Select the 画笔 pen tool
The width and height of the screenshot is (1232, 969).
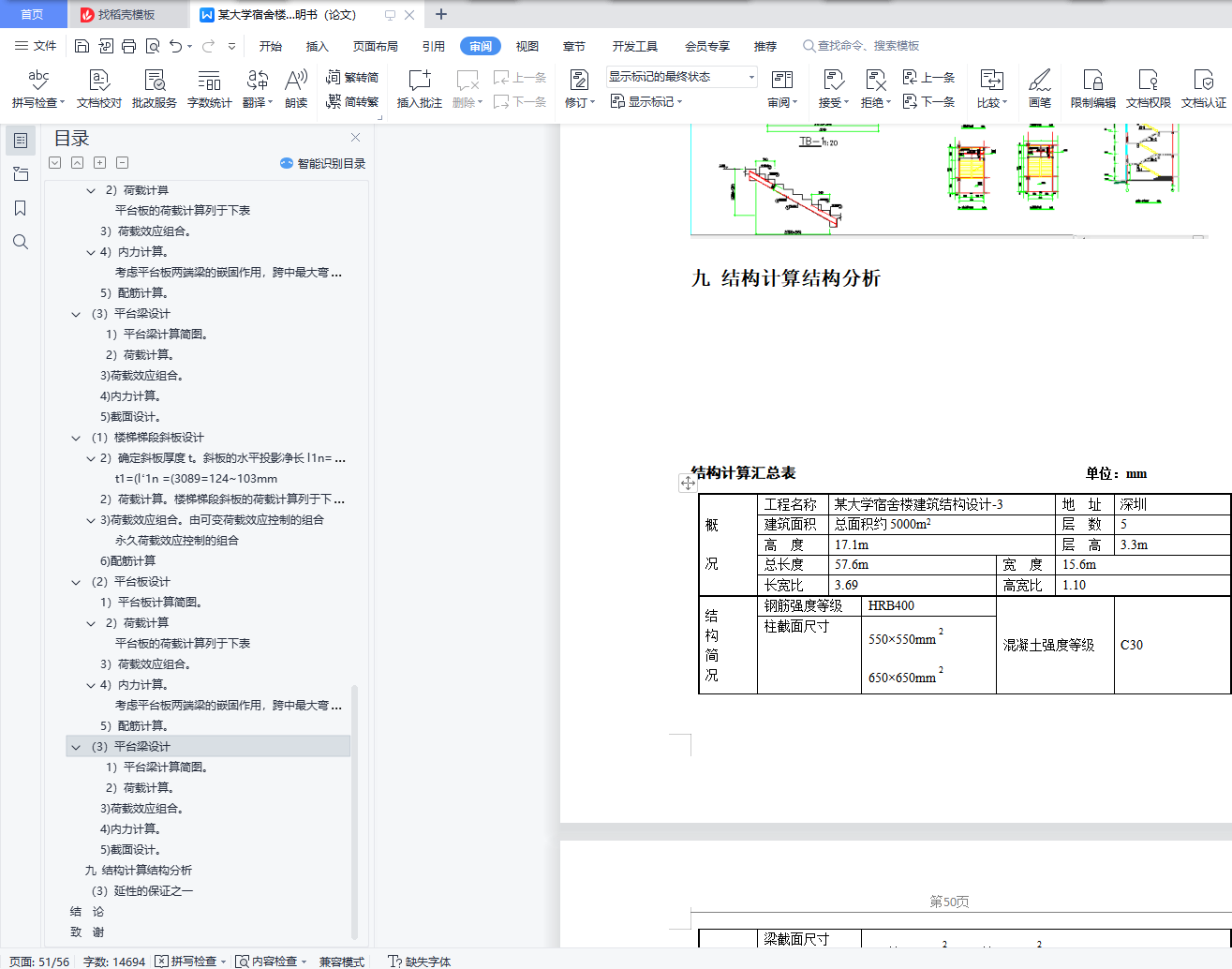tap(1040, 89)
